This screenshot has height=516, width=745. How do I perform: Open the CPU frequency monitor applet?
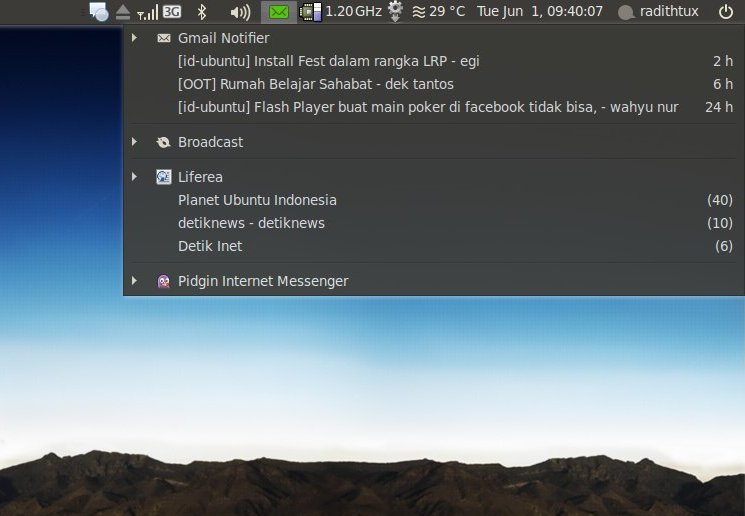311,12
